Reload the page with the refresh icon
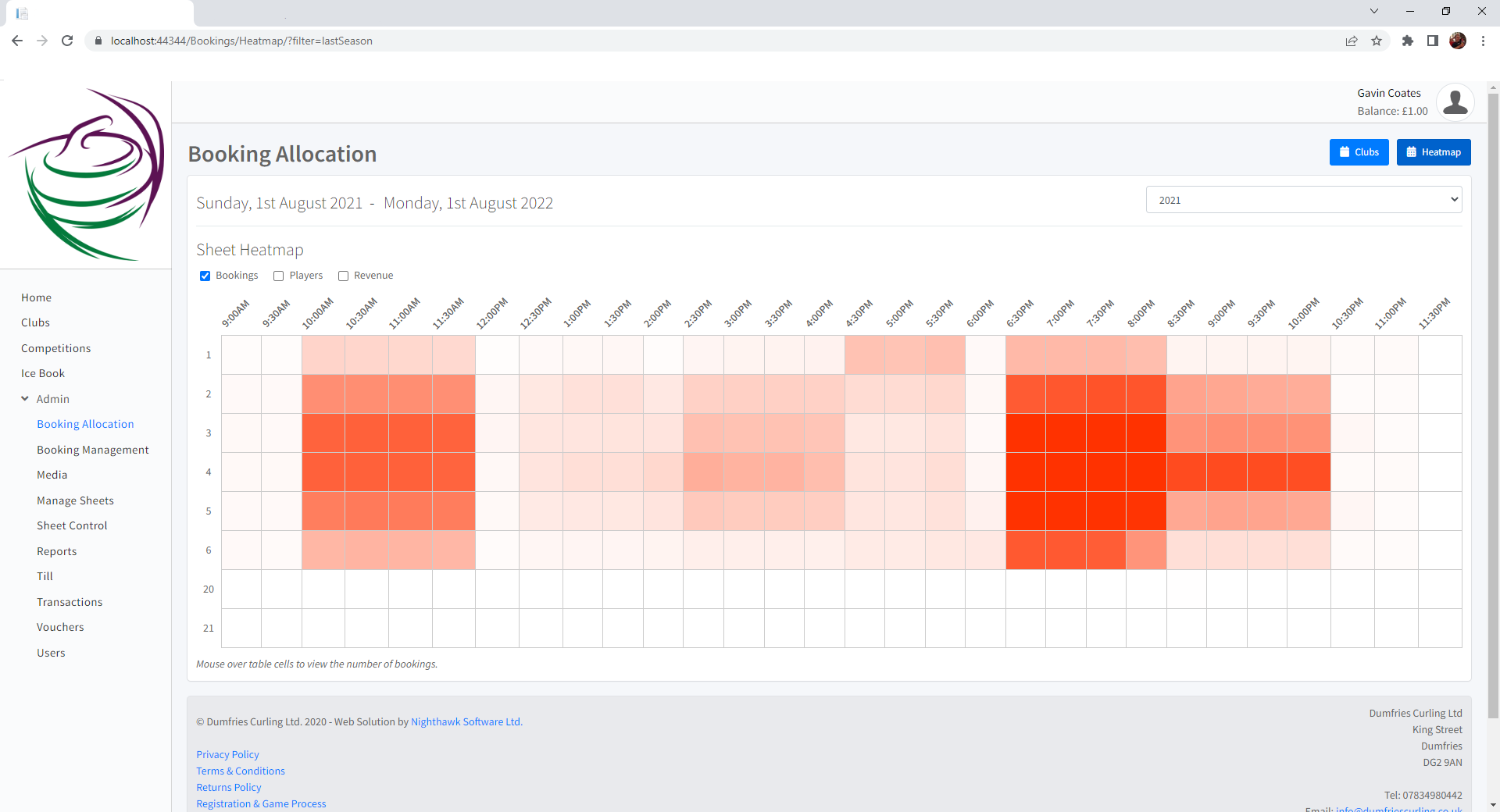Screen dimensions: 1500x812 67,41
